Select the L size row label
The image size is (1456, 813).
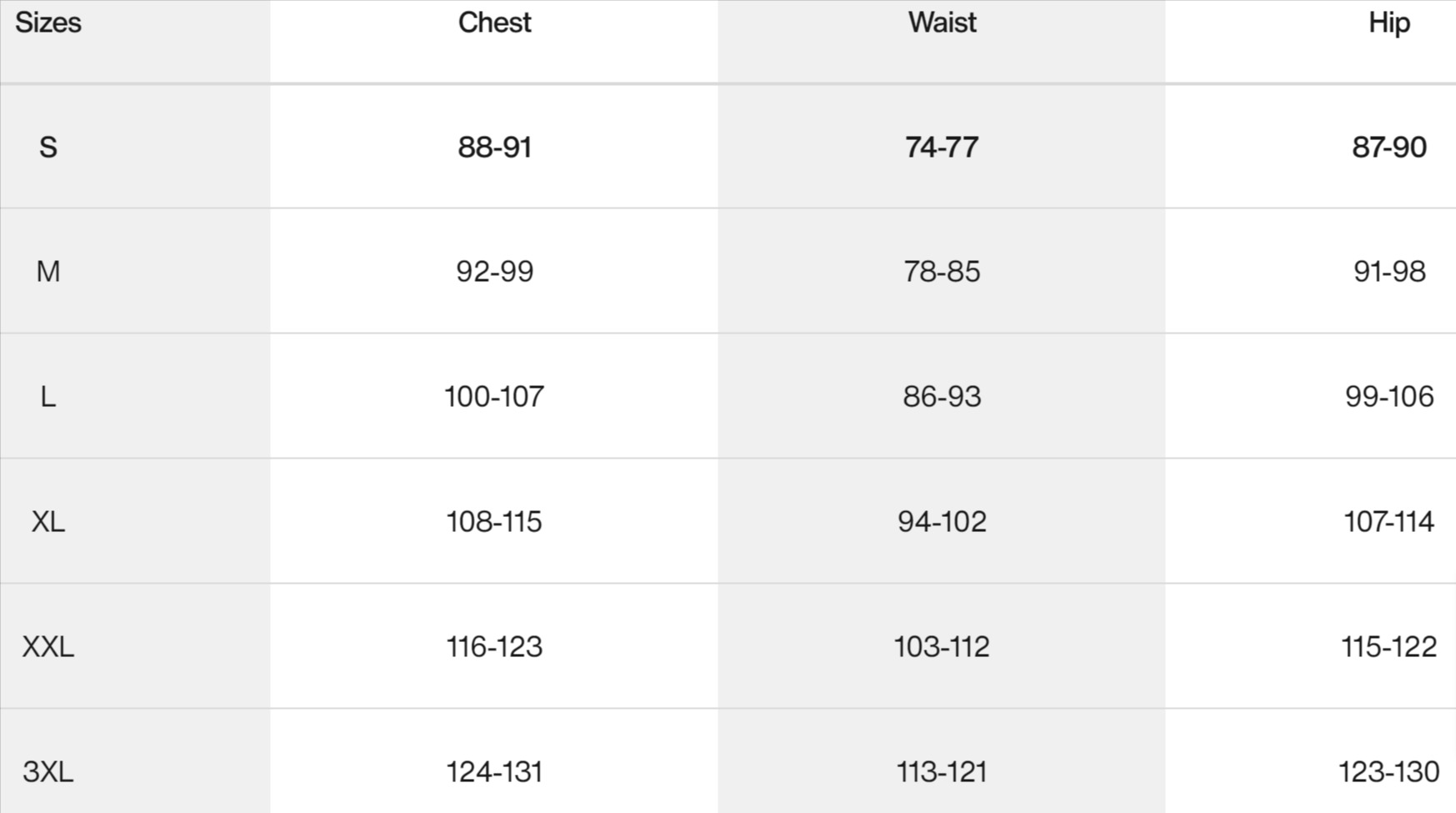click(48, 397)
